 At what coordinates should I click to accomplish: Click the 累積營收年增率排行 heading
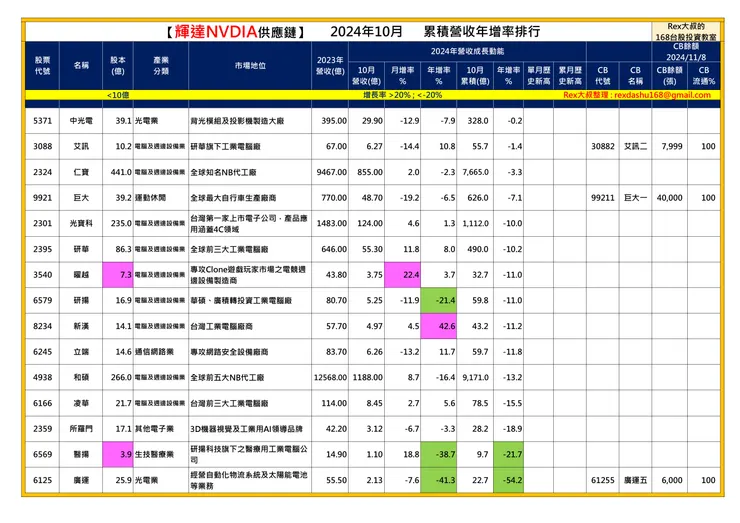click(x=481, y=32)
